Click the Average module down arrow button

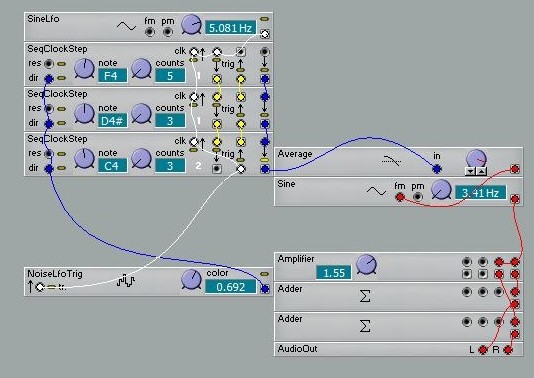point(470,172)
